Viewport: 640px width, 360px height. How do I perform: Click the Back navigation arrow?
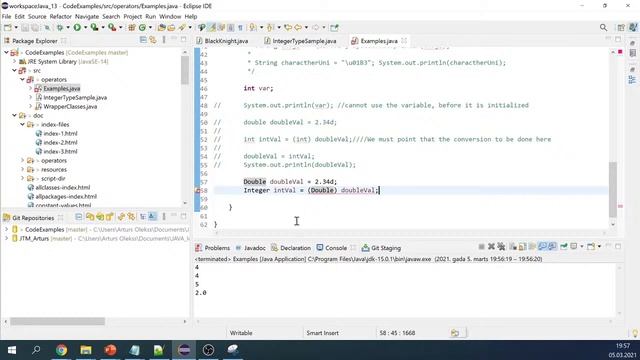[298, 27]
